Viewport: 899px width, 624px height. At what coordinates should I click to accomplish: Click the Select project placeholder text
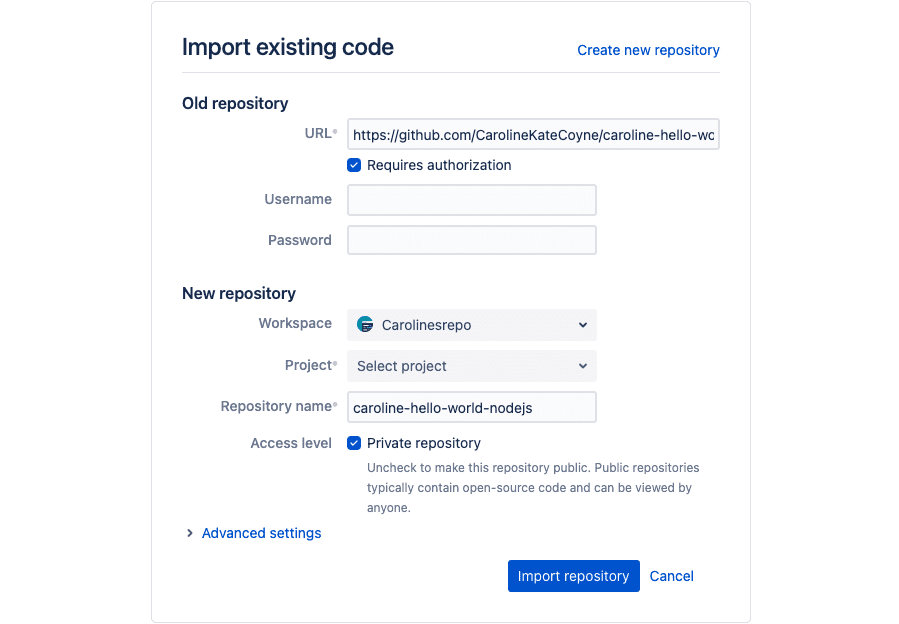400,366
